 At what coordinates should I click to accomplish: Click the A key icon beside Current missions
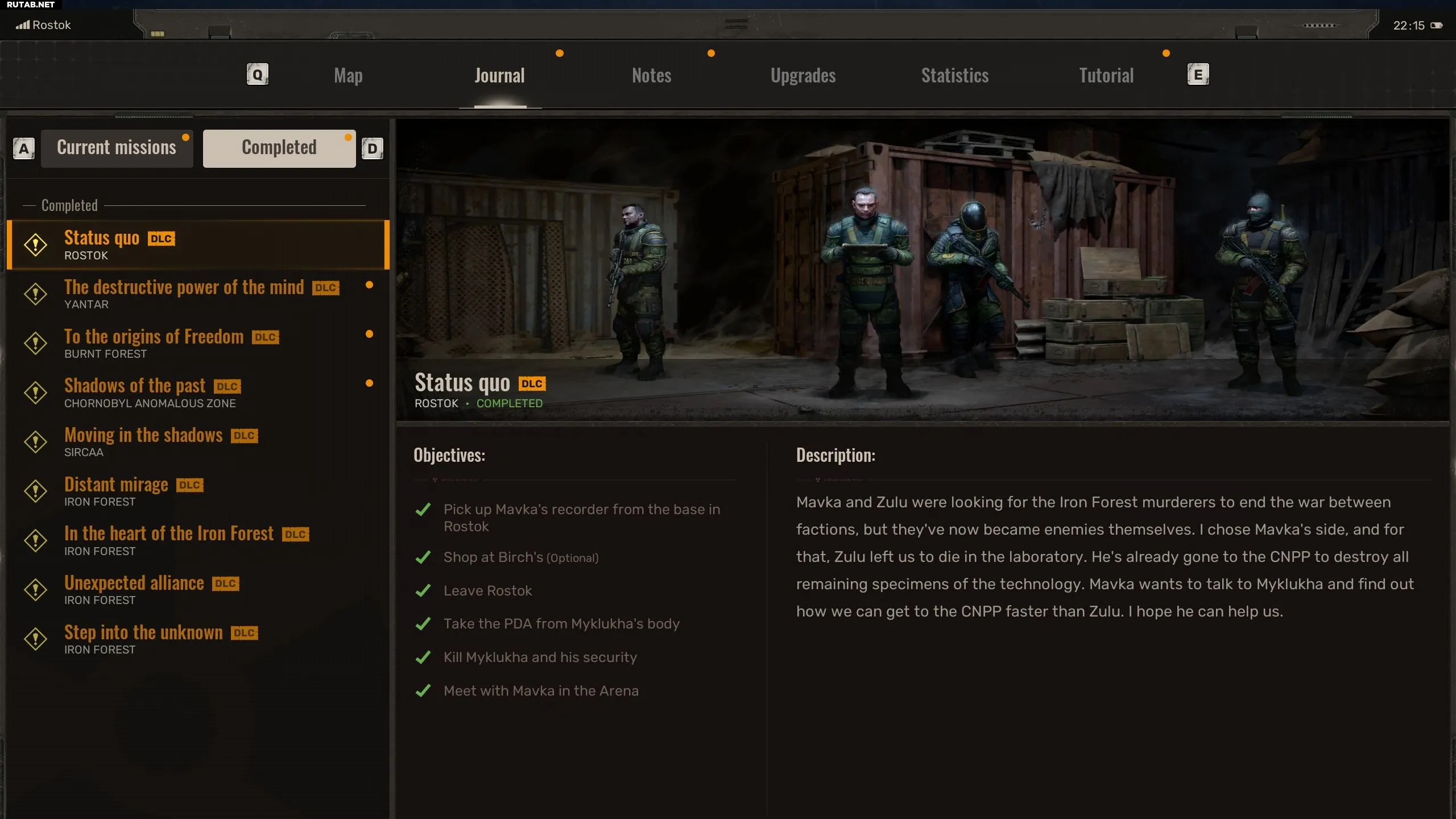coord(24,148)
